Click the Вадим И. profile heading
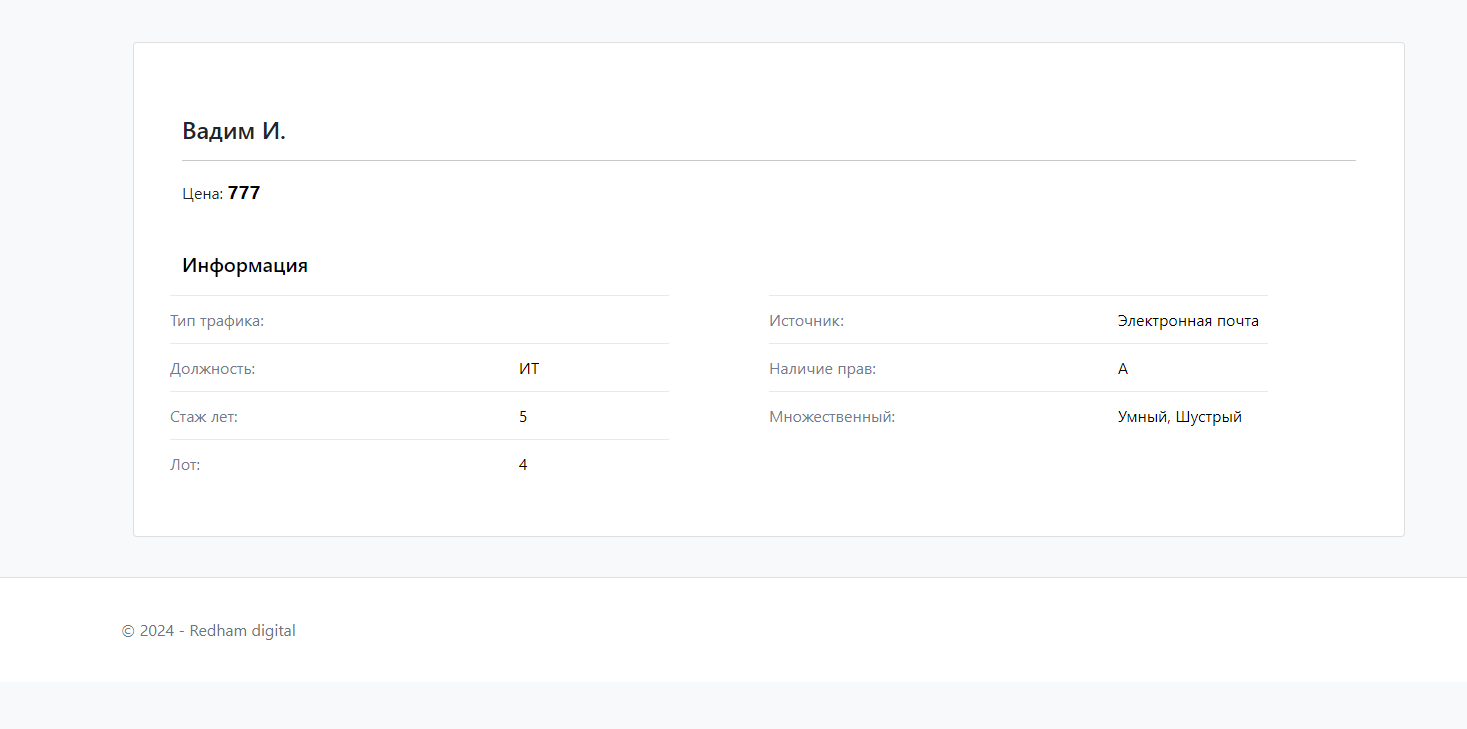1467x729 pixels. (234, 131)
